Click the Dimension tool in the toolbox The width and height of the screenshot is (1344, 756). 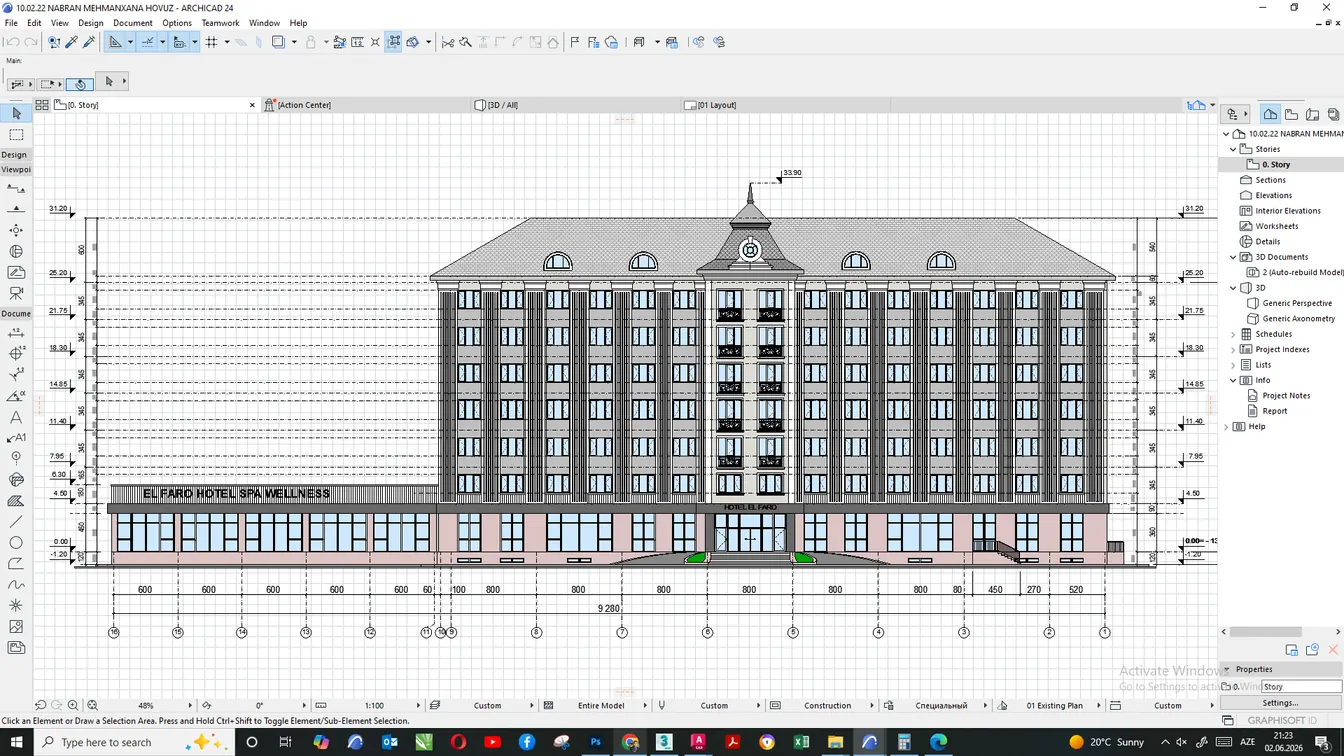pos(16,333)
